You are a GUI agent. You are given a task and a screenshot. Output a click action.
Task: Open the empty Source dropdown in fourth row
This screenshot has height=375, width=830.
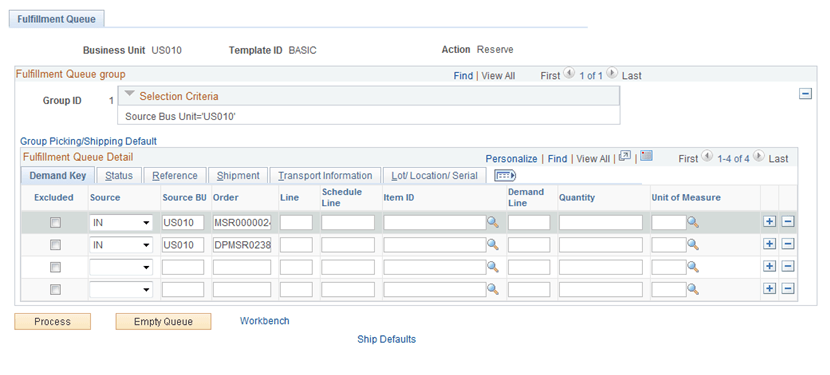(x=121, y=289)
